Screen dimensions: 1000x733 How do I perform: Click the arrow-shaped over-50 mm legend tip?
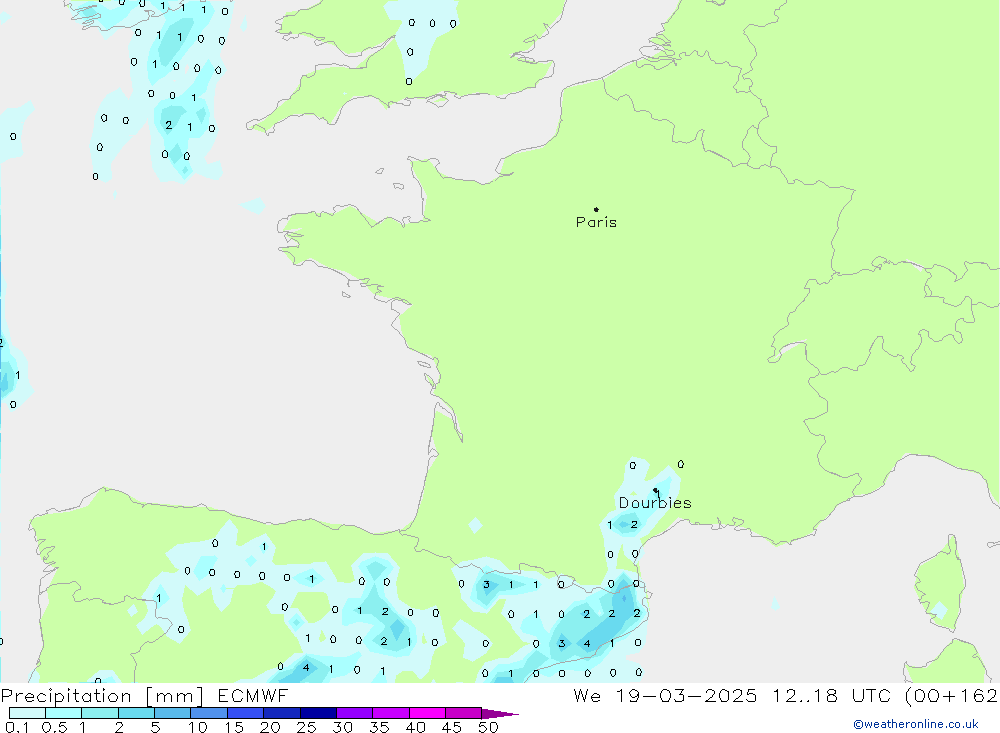[x=499, y=713]
